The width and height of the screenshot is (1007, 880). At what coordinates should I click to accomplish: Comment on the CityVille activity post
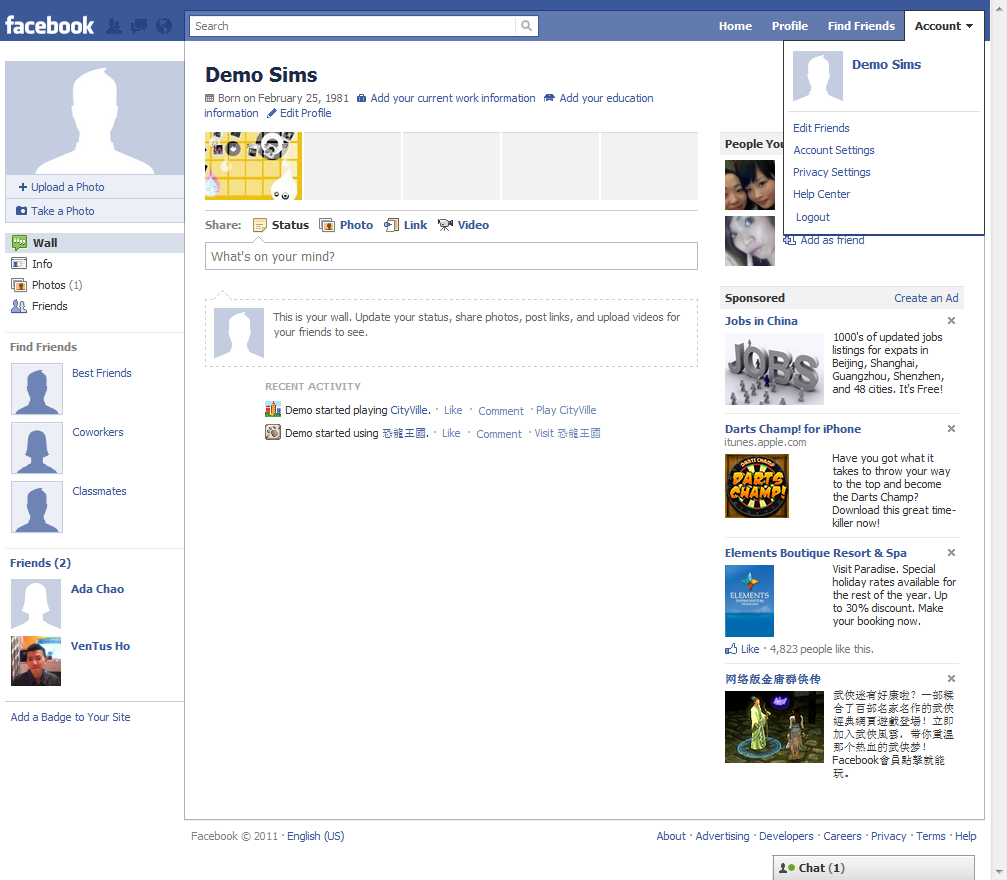501,410
